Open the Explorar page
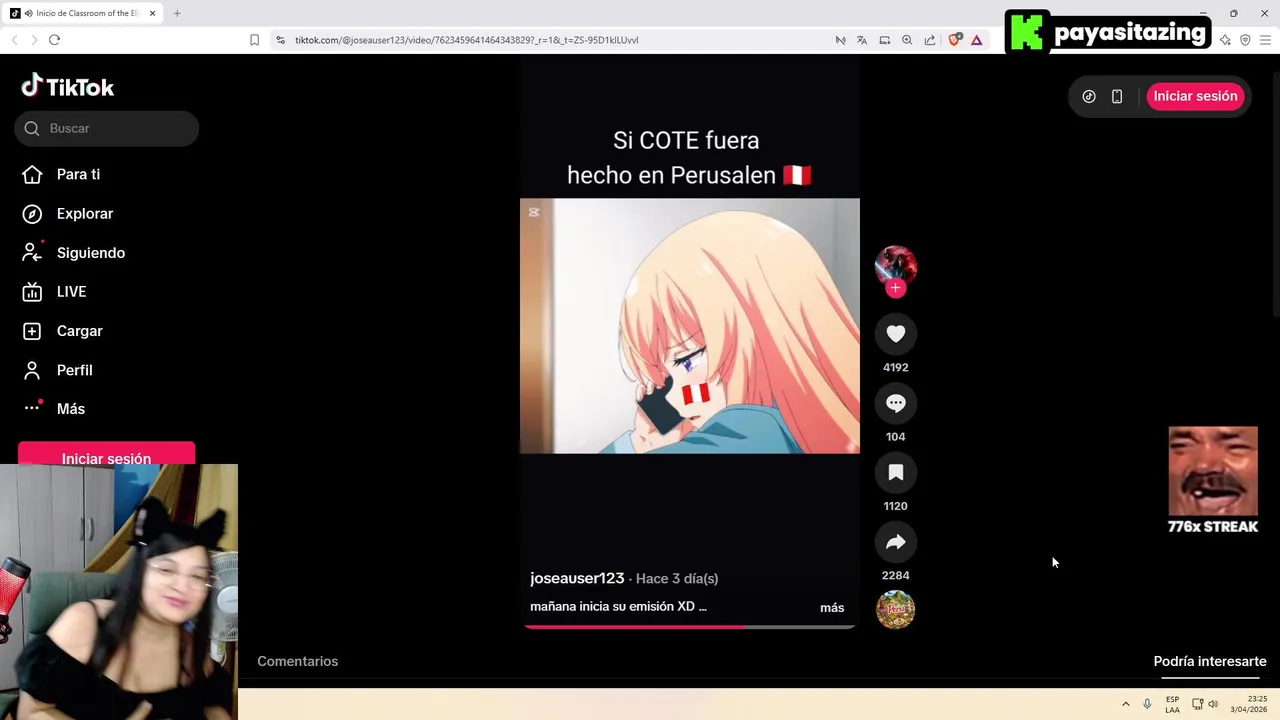Viewport: 1280px width, 720px height. click(x=67, y=213)
